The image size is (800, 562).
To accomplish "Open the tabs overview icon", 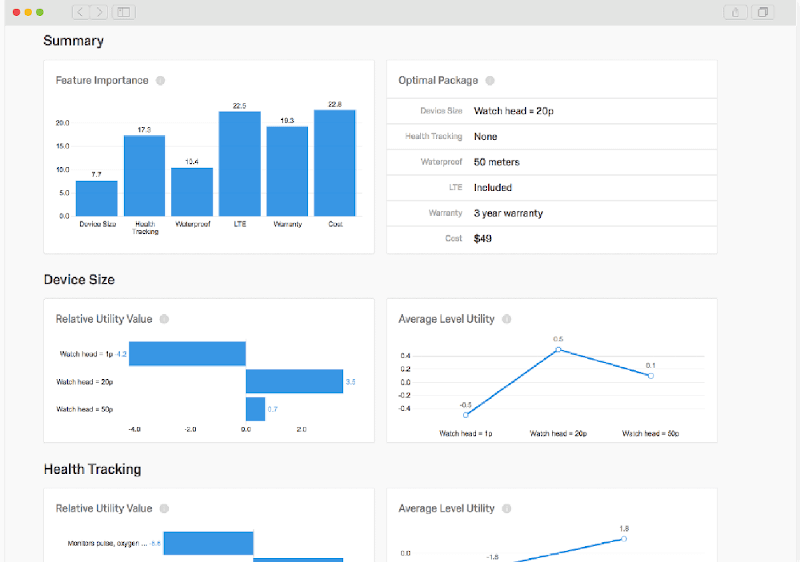I will [763, 12].
